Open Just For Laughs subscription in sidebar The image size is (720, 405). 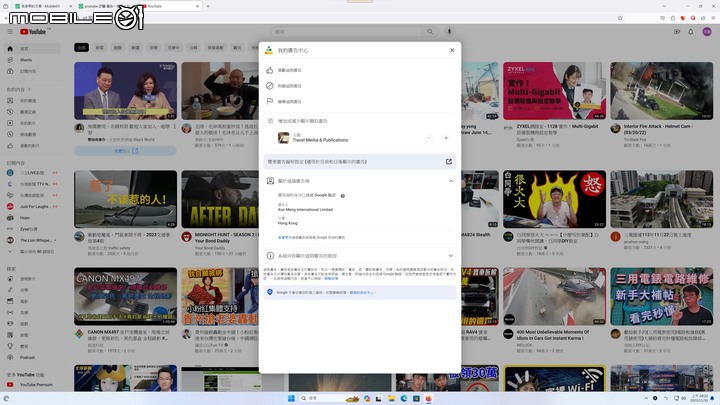click(x=32, y=207)
